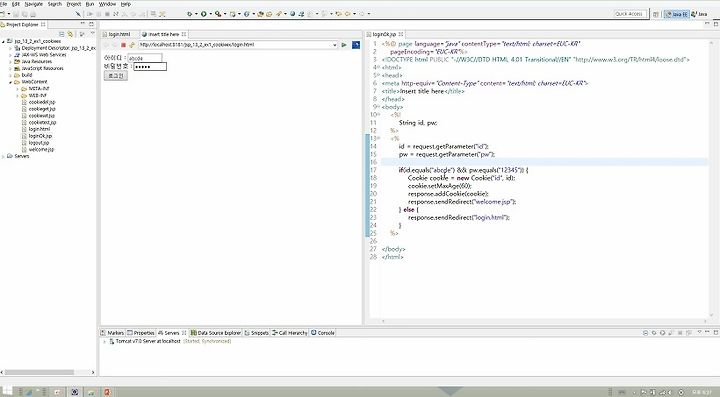The height and width of the screenshot is (397, 720).
Task: Switch to the Console tab
Action: 323,333
